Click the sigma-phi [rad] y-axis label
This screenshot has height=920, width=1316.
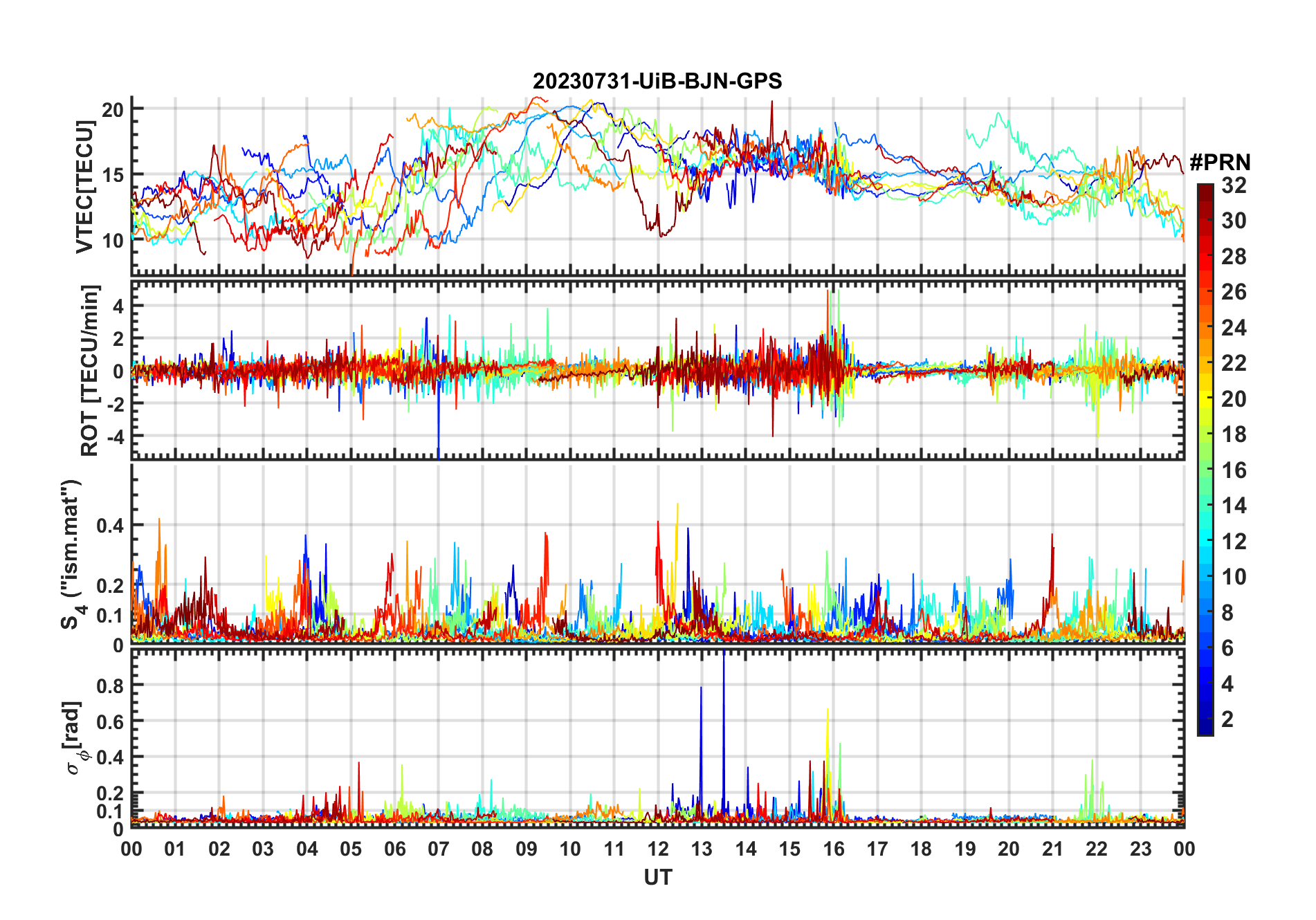pyautogui.click(x=73, y=737)
